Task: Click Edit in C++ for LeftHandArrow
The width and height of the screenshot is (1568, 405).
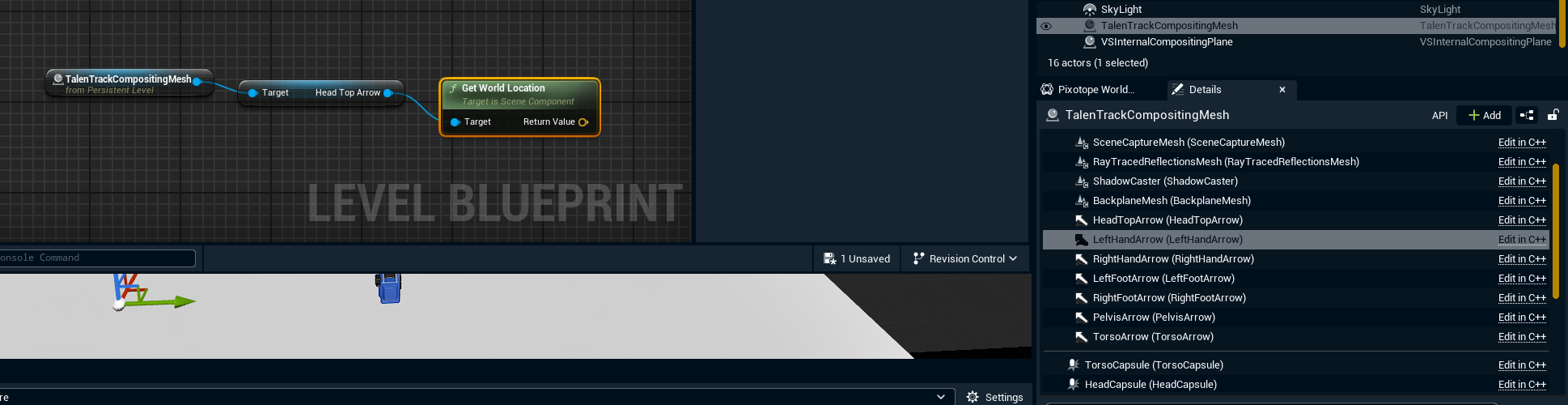Action: (1521, 240)
